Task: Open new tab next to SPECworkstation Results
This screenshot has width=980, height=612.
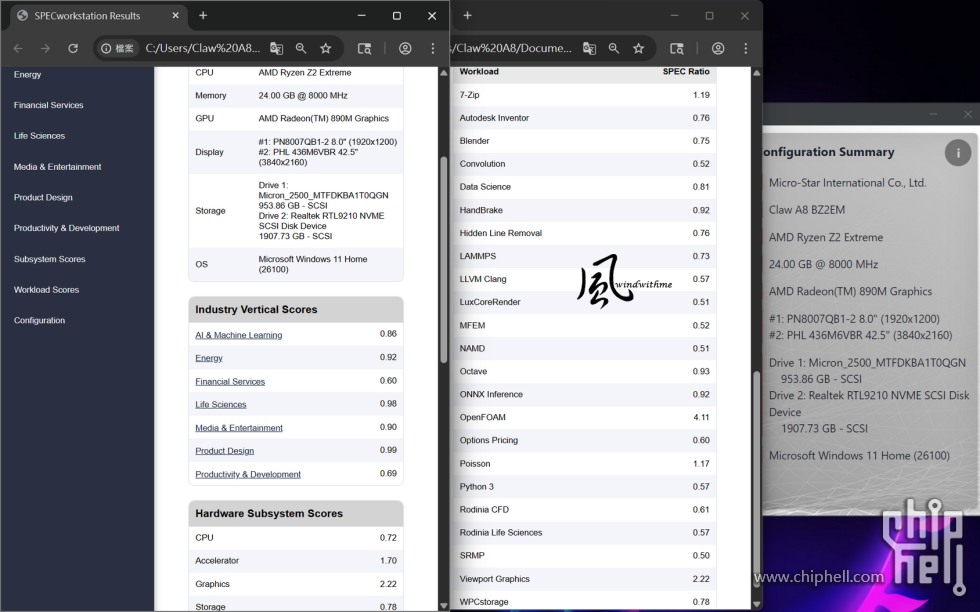Action: 203,16
